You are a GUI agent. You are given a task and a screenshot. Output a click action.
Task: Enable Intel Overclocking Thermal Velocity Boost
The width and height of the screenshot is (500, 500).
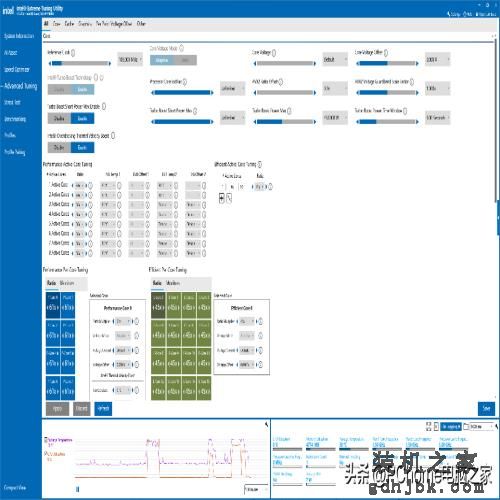pyautogui.click(x=82, y=147)
